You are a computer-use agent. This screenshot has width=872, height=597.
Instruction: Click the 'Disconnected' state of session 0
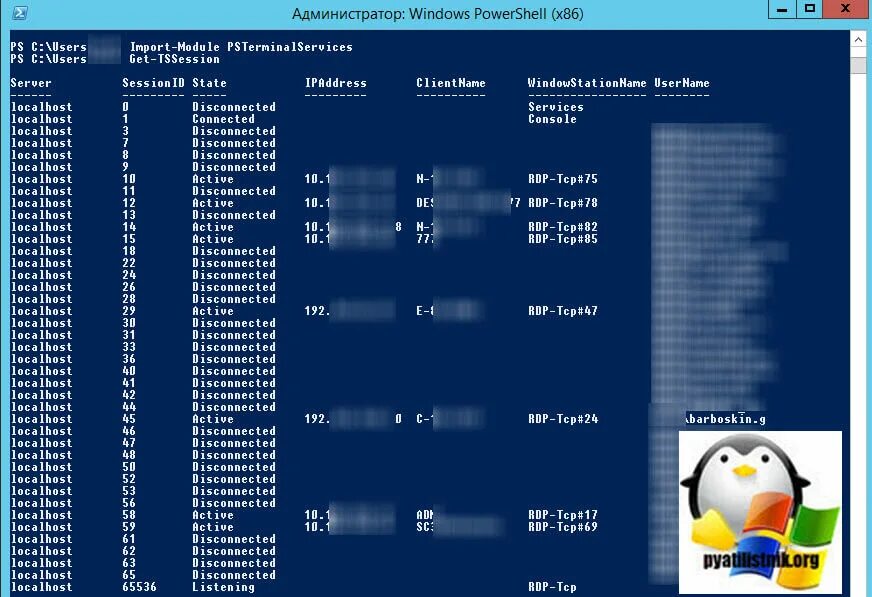pyautogui.click(x=234, y=107)
